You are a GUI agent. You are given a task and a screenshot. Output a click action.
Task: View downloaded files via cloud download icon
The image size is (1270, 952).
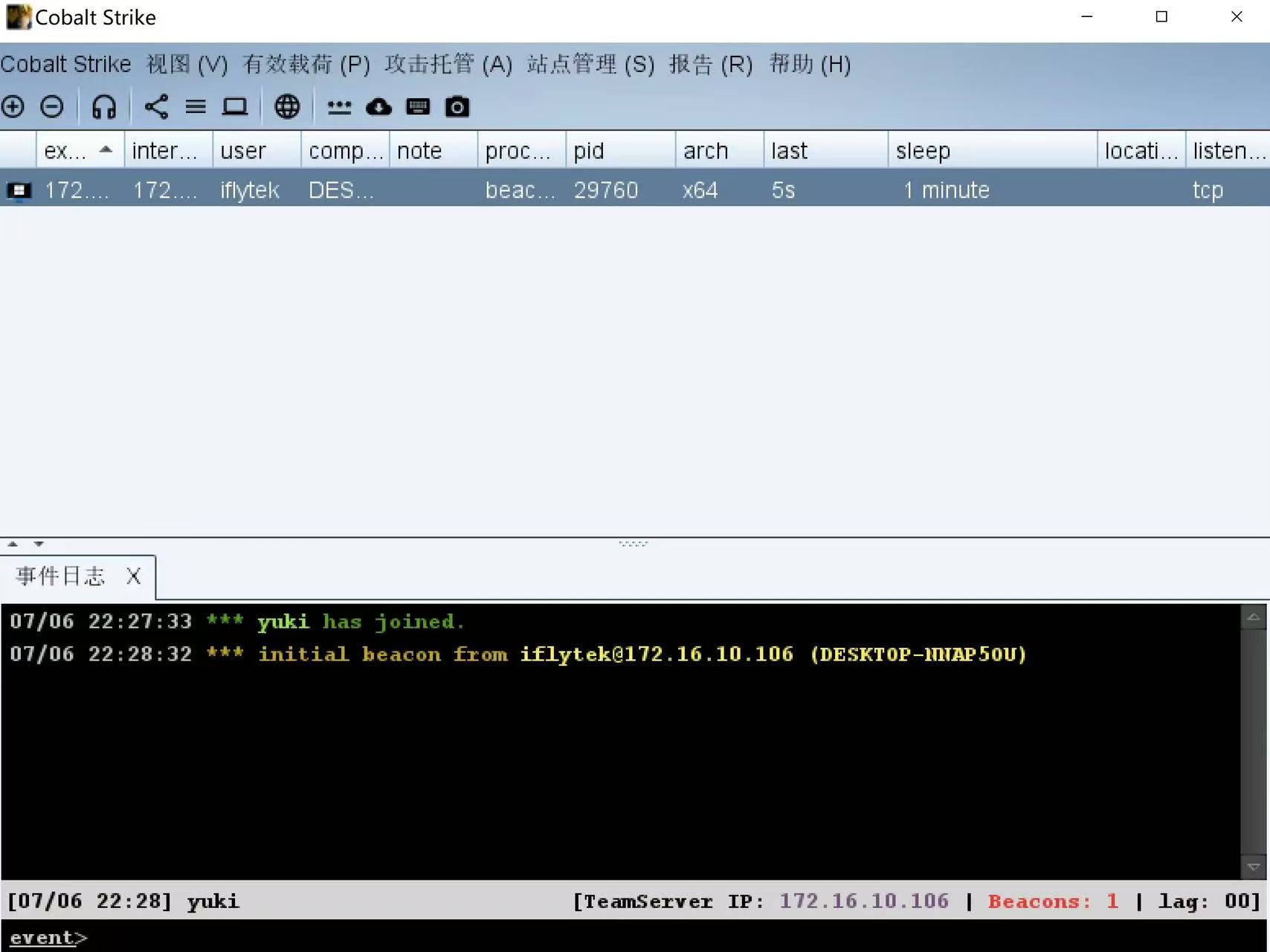378,107
